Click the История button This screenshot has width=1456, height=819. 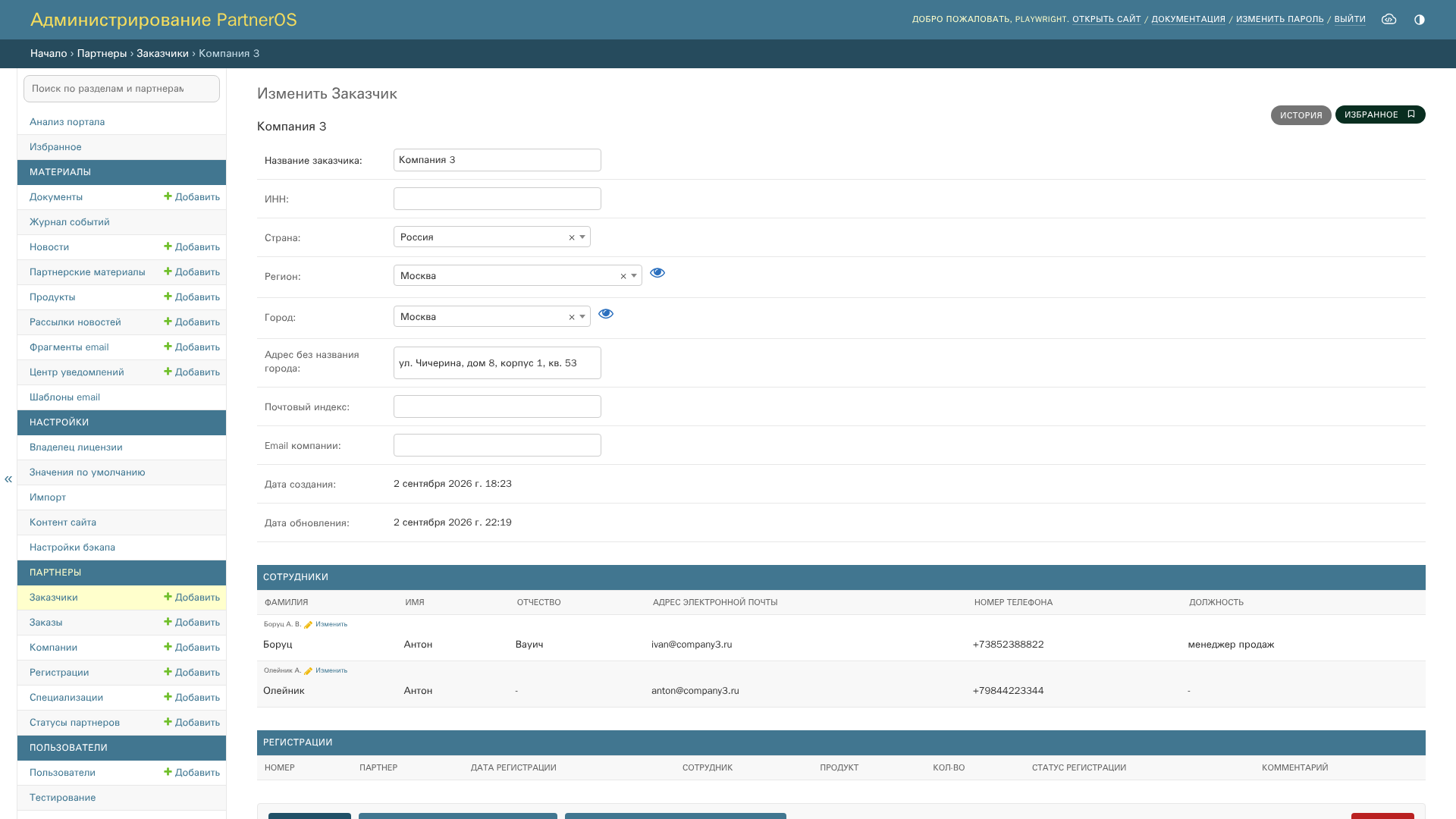point(1301,115)
